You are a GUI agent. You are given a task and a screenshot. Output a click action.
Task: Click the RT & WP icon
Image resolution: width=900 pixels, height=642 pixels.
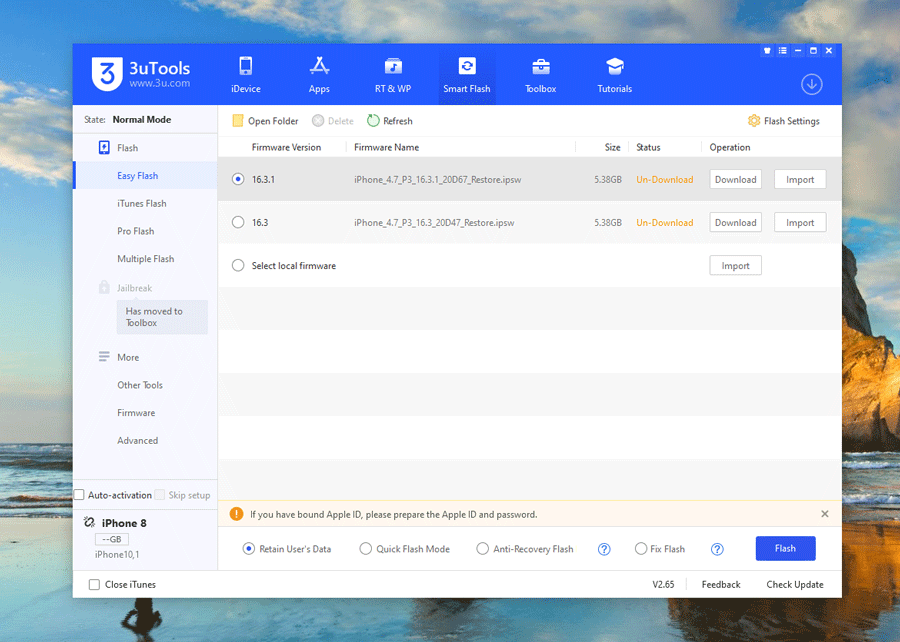coord(393,67)
